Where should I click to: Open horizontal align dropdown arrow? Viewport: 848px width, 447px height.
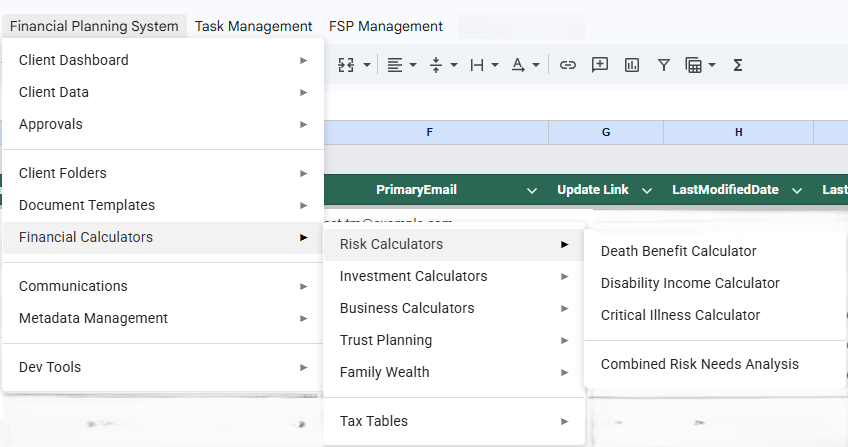point(413,65)
